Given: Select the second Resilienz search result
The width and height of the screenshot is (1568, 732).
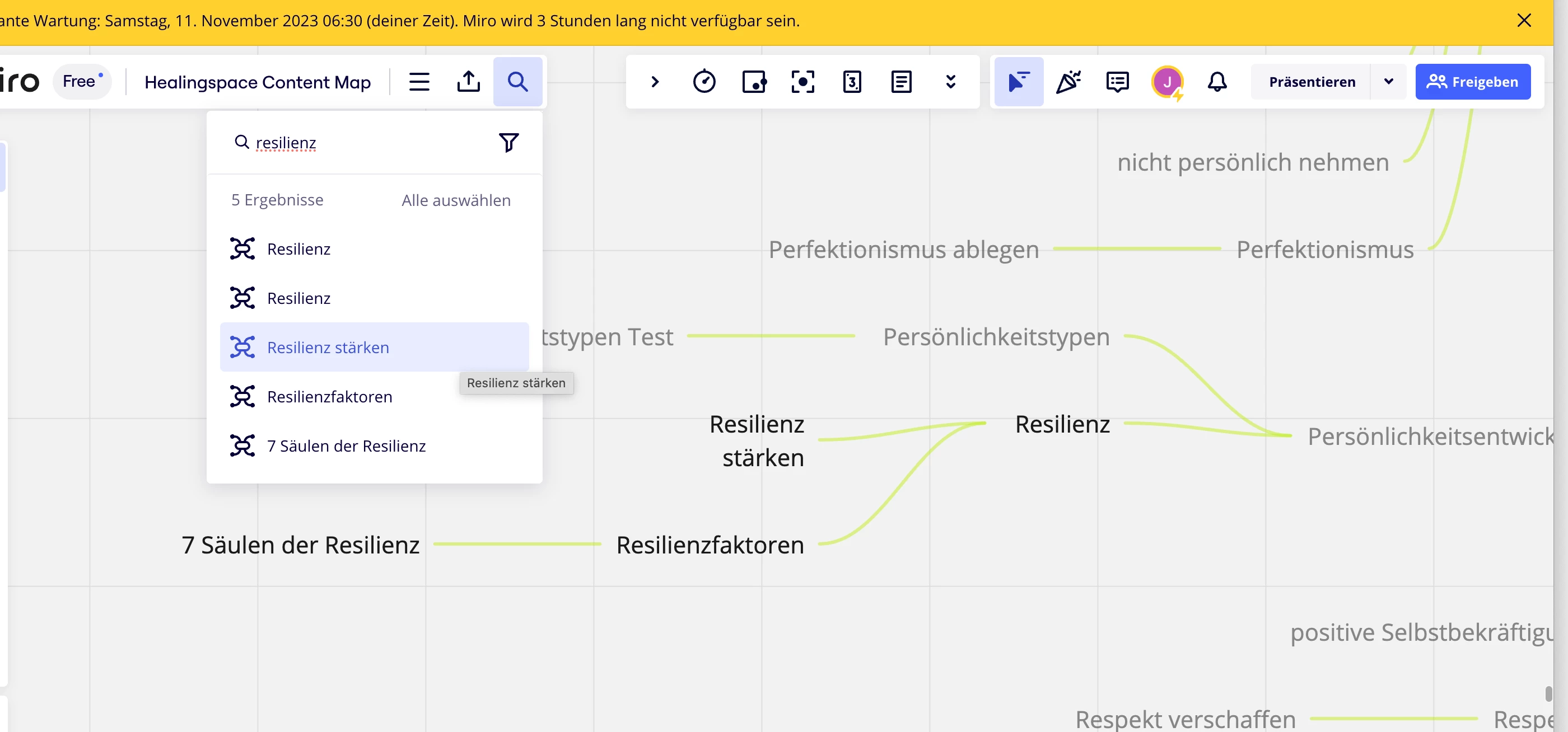Looking at the screenshot, I should (374, 298).
